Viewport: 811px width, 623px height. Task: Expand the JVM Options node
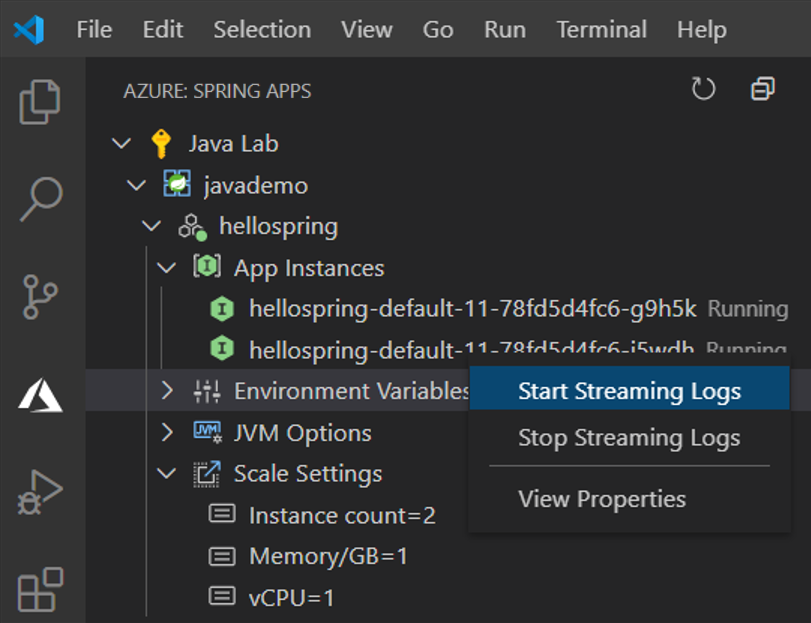point(167,432)
